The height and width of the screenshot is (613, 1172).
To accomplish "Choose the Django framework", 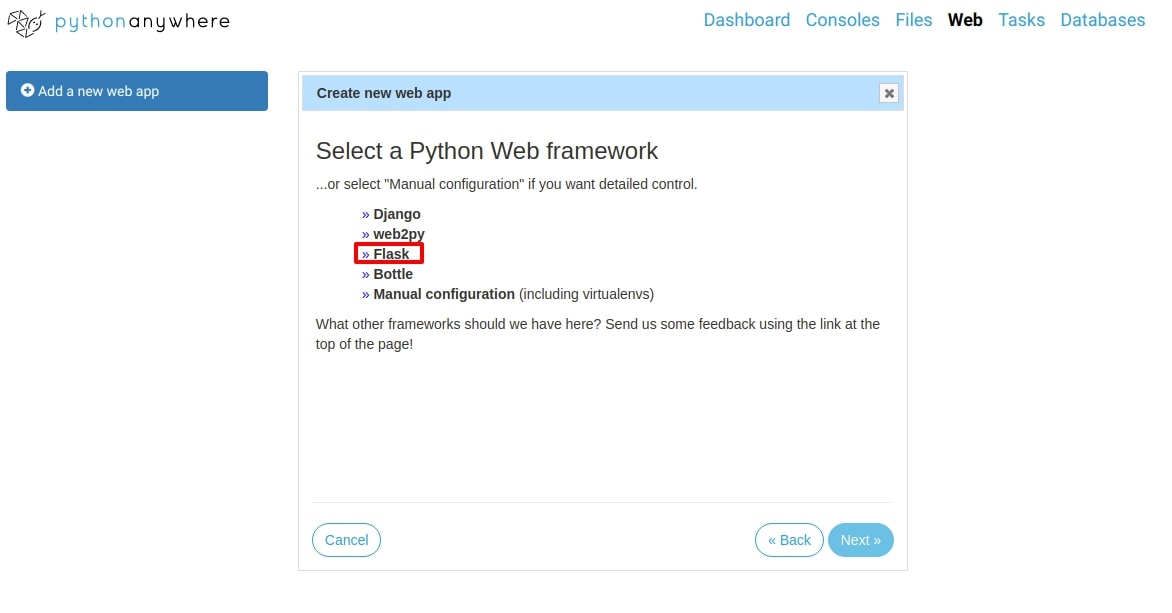I will pyautogui.click(x=396, y=215).
